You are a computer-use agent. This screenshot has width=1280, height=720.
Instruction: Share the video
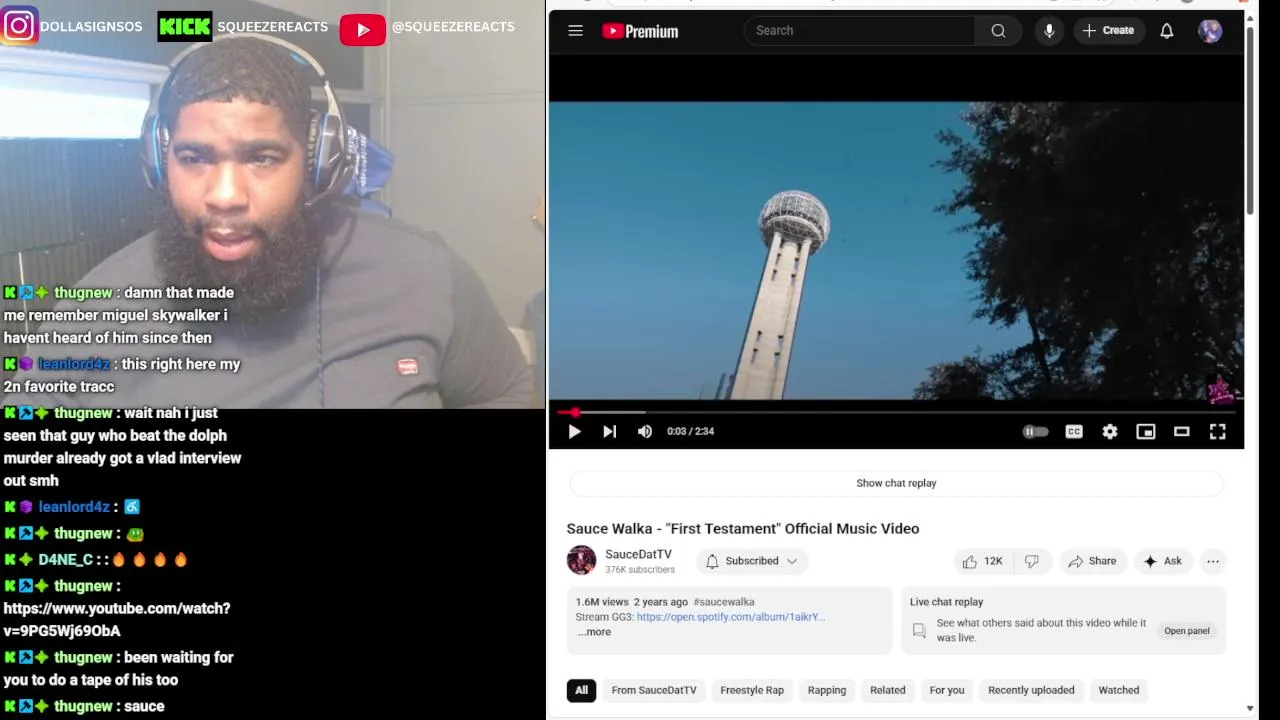[1091, 562]
